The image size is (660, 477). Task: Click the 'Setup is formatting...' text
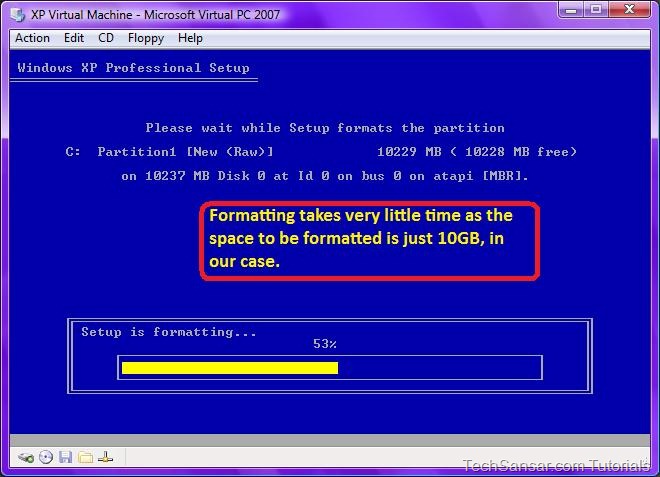point(169,332)
